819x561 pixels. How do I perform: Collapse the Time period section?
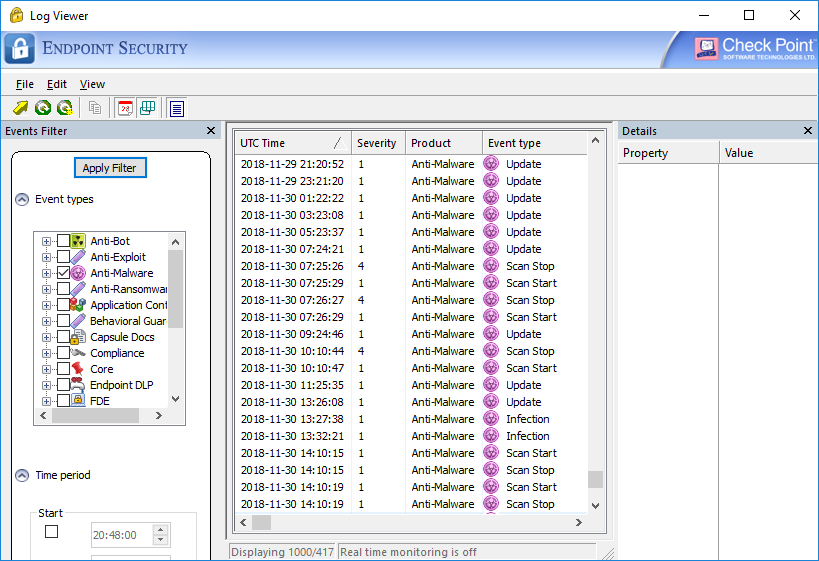coord(22,475)
